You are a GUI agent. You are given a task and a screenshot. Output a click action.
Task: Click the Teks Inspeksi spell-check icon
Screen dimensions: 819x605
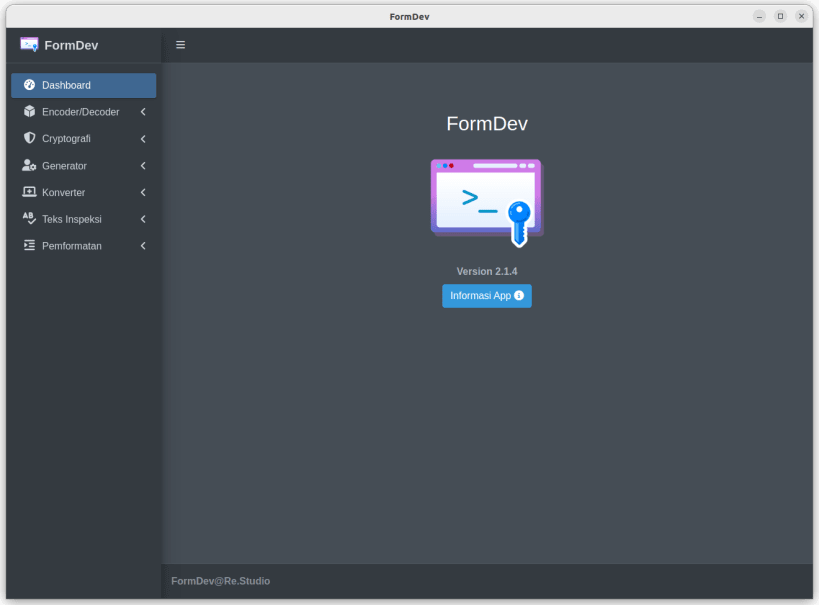pyautogui.click(x=29, y=218)
